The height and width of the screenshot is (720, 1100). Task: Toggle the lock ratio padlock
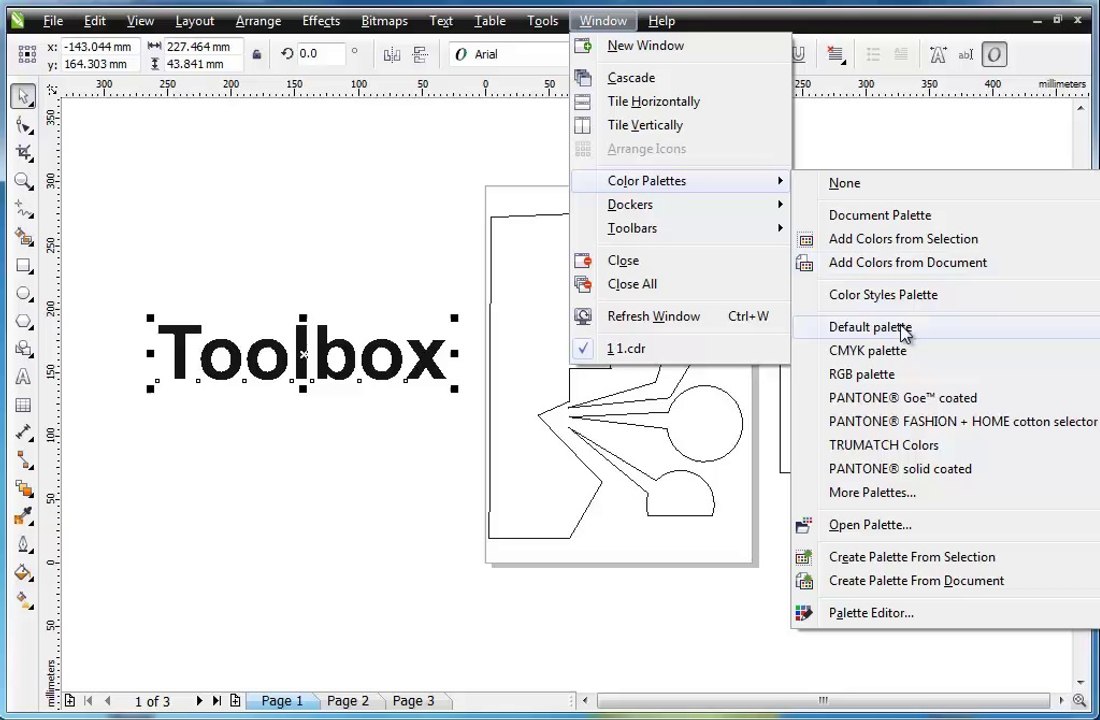257,55
